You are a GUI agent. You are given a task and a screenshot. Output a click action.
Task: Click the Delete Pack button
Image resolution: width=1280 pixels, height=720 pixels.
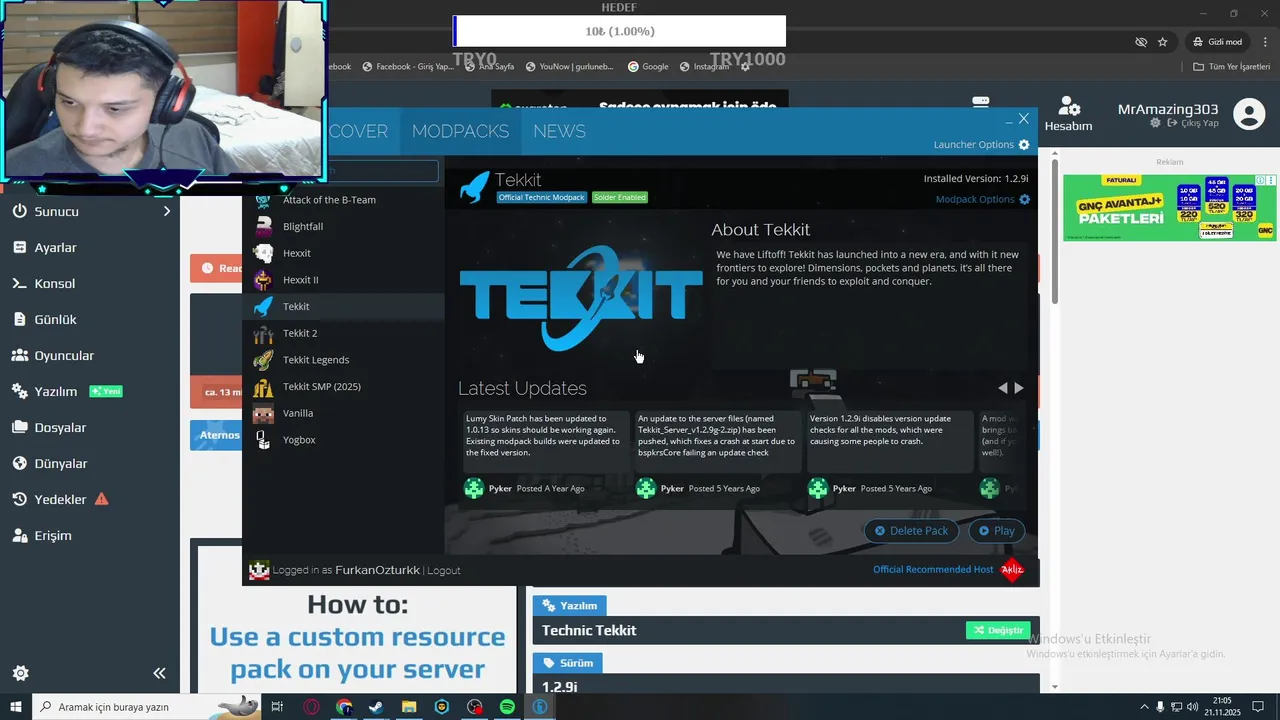[911, 531]
